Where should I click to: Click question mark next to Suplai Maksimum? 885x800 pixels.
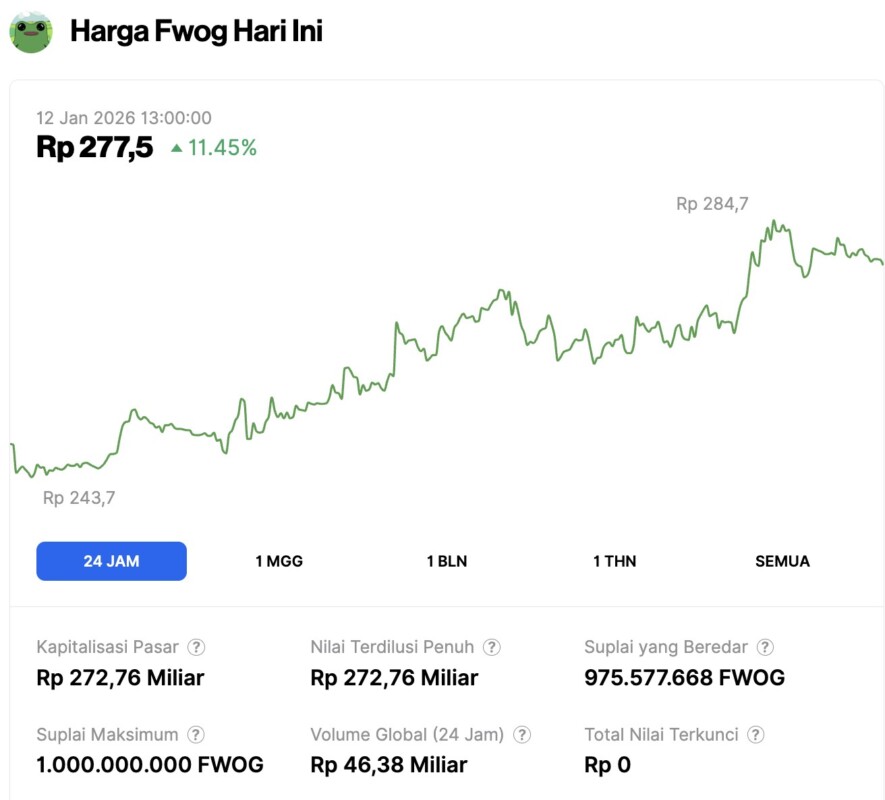point(197,735)
